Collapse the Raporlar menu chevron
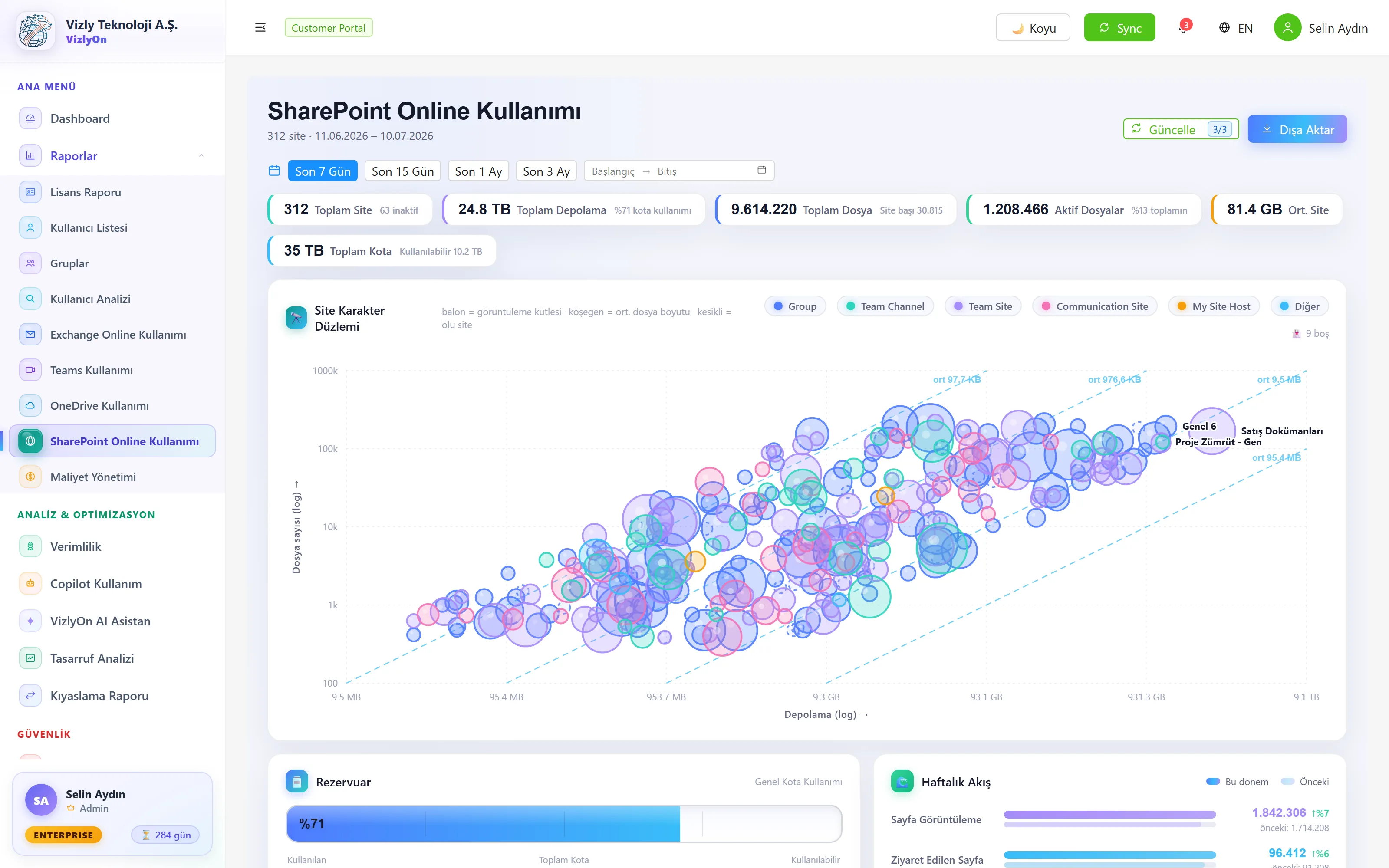 tap(201, 155)
